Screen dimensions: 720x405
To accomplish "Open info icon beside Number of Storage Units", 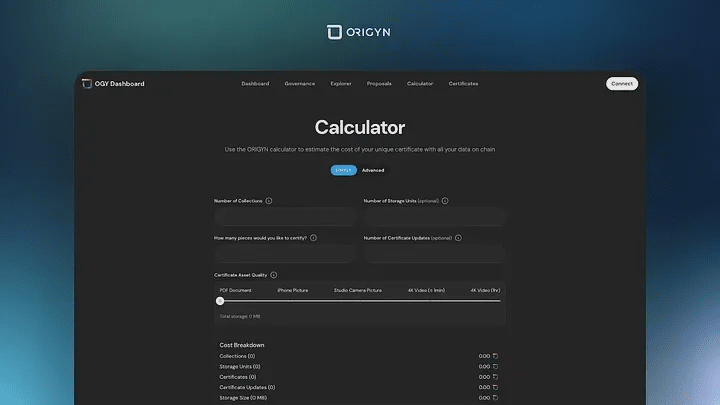I will 445,201.
